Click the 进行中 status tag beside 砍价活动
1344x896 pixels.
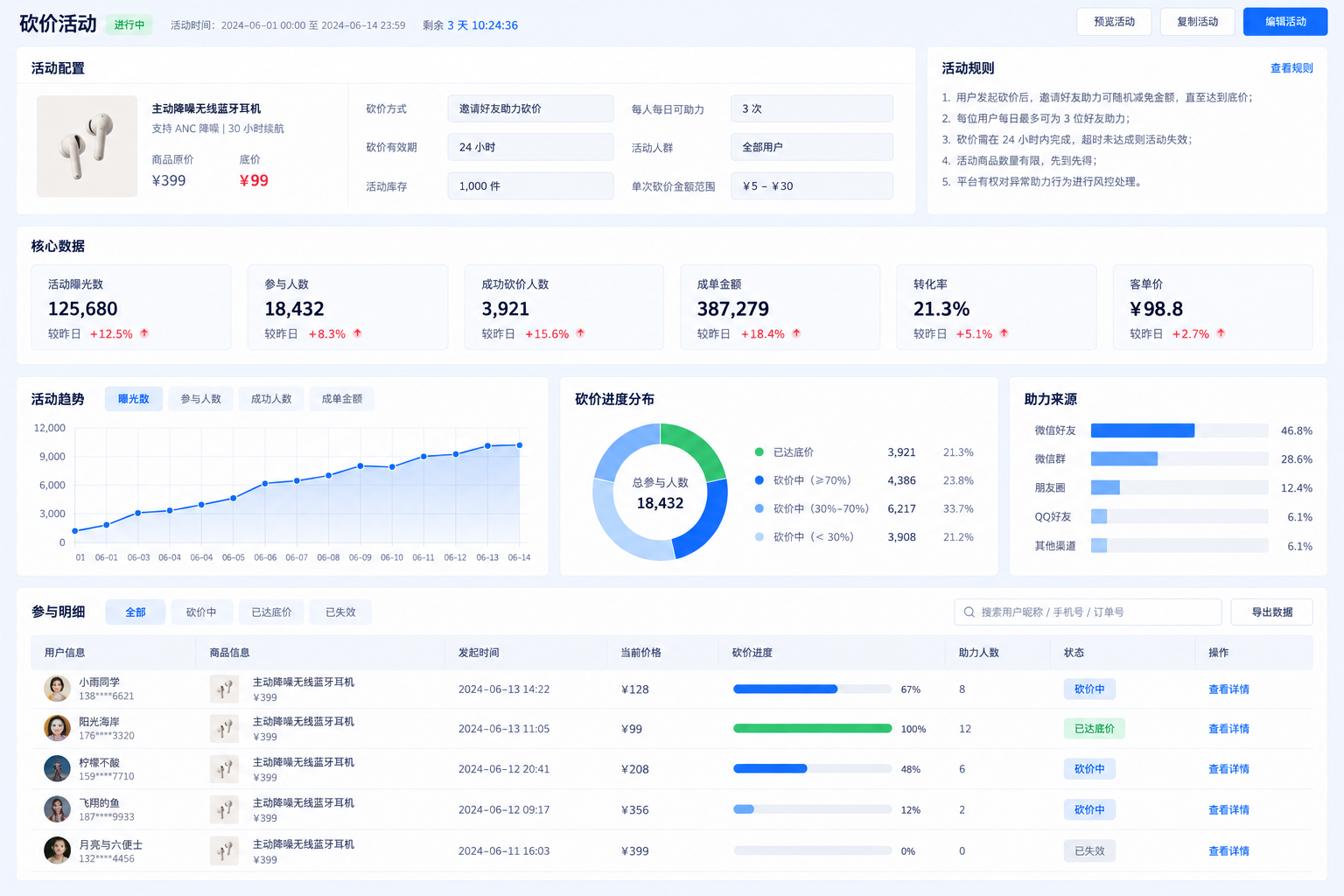click(x=129, y=24)
